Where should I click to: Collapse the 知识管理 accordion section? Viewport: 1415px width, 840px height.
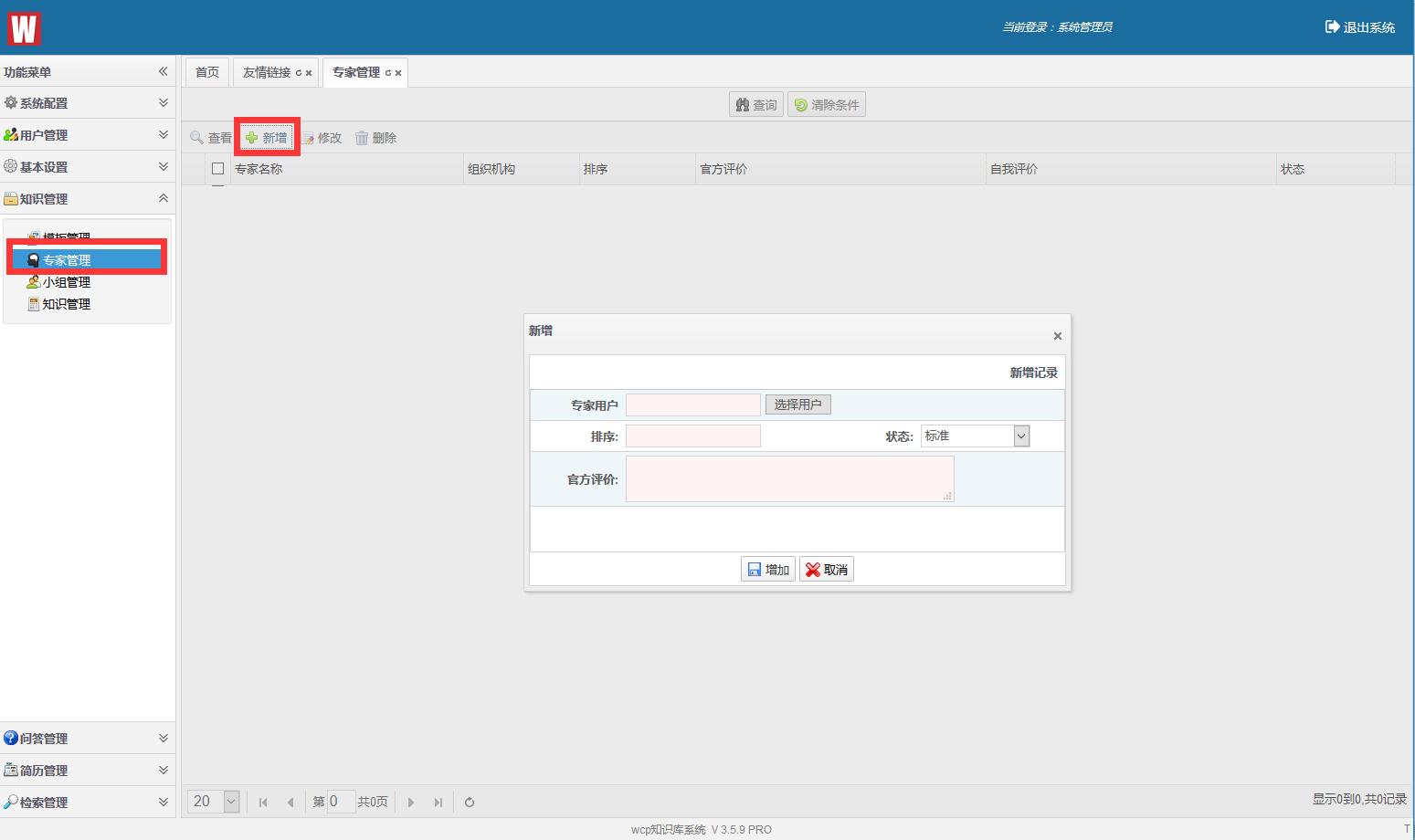tap(87, 199)
